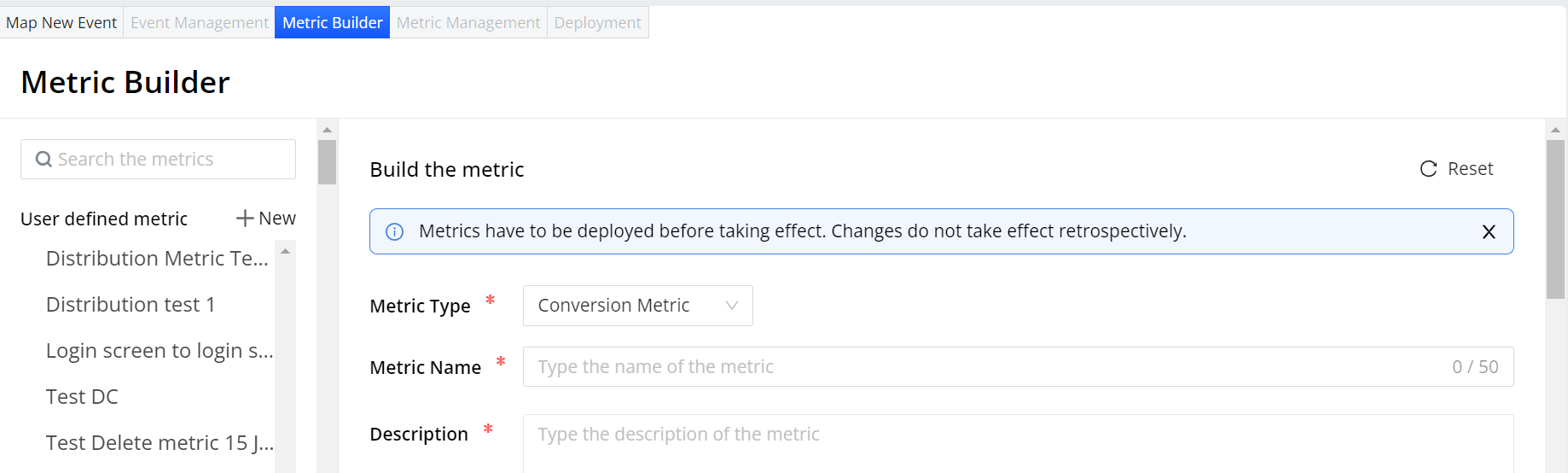Click the right panel scrollbar up arrow
1568x473 pixels.
(1555, 130)
